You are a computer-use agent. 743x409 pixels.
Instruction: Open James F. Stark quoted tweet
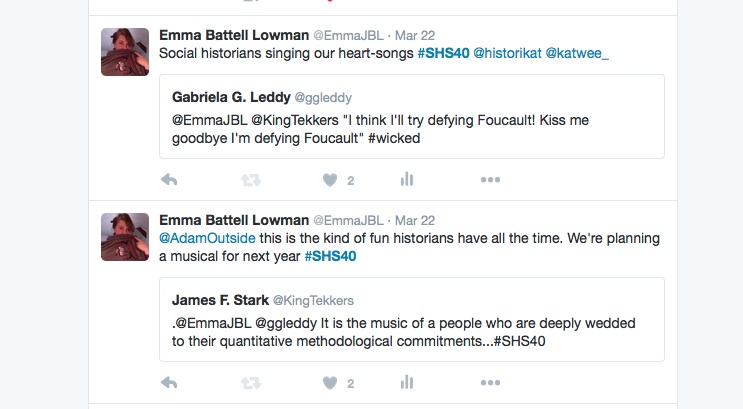coord(412,319)
